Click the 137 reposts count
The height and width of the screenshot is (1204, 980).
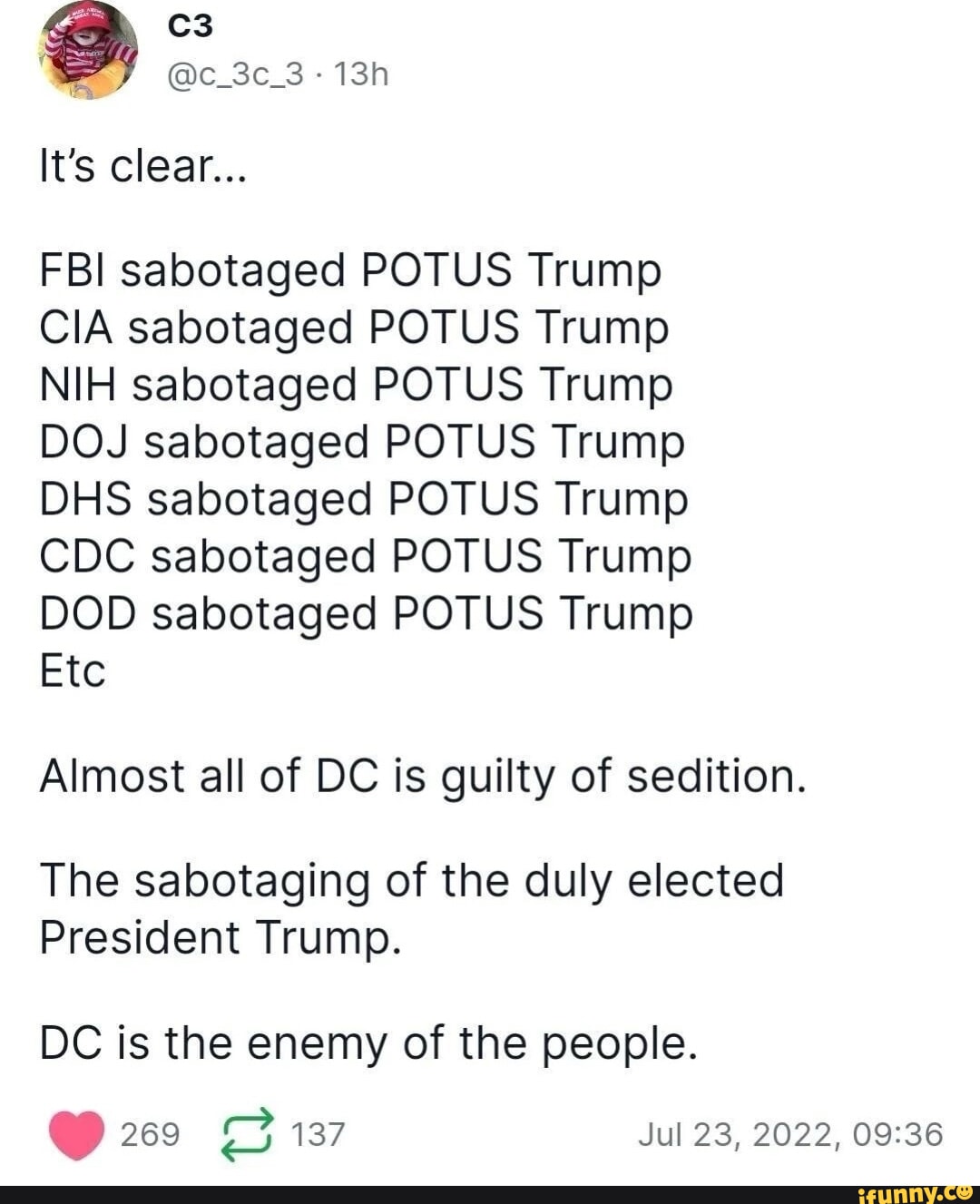coord(318,1134)
